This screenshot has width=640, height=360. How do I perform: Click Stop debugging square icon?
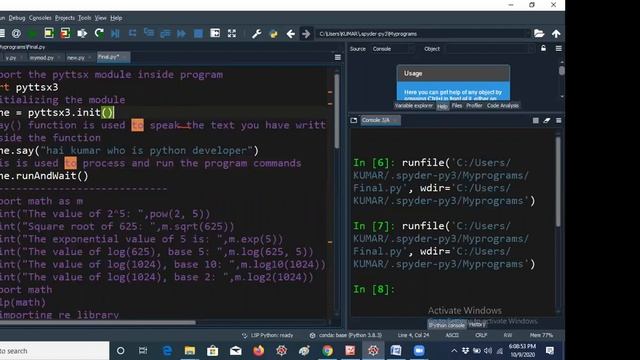(x=198, y=33)
